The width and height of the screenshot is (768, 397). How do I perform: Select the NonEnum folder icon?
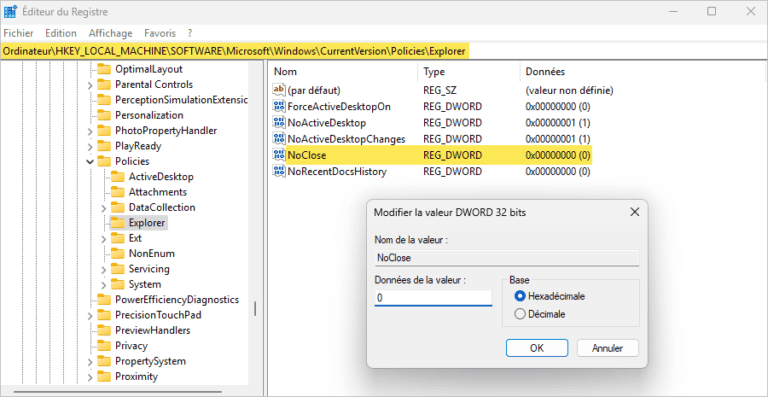pyautogui.click(x=117, y=254)
